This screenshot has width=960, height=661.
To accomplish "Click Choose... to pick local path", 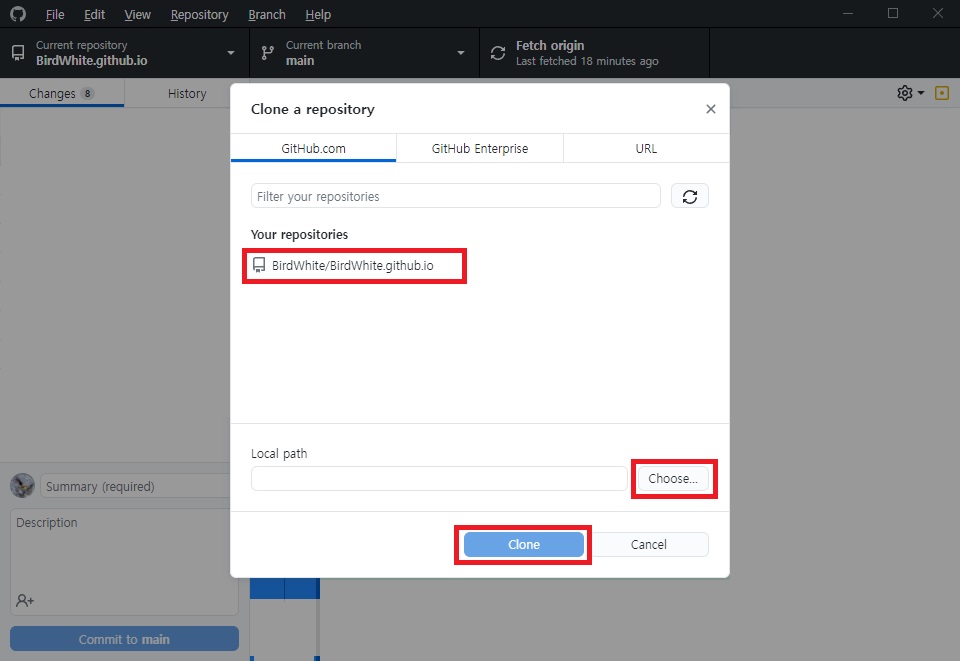I will pyautogui.click(x=673, y=479).
